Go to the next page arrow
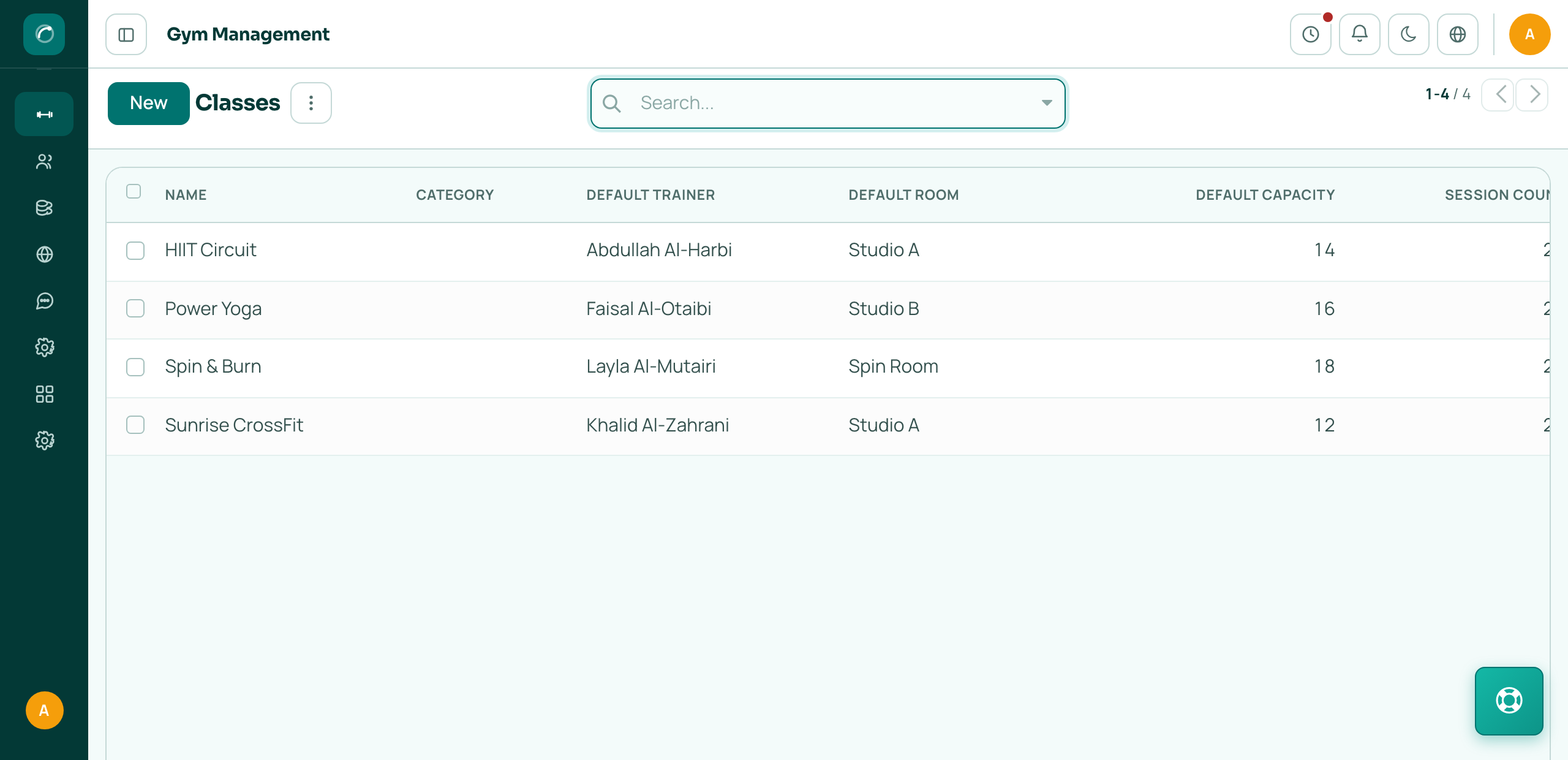This screenshot has height=760, width=1568. pyautogui.click(x=1532, y=94)
